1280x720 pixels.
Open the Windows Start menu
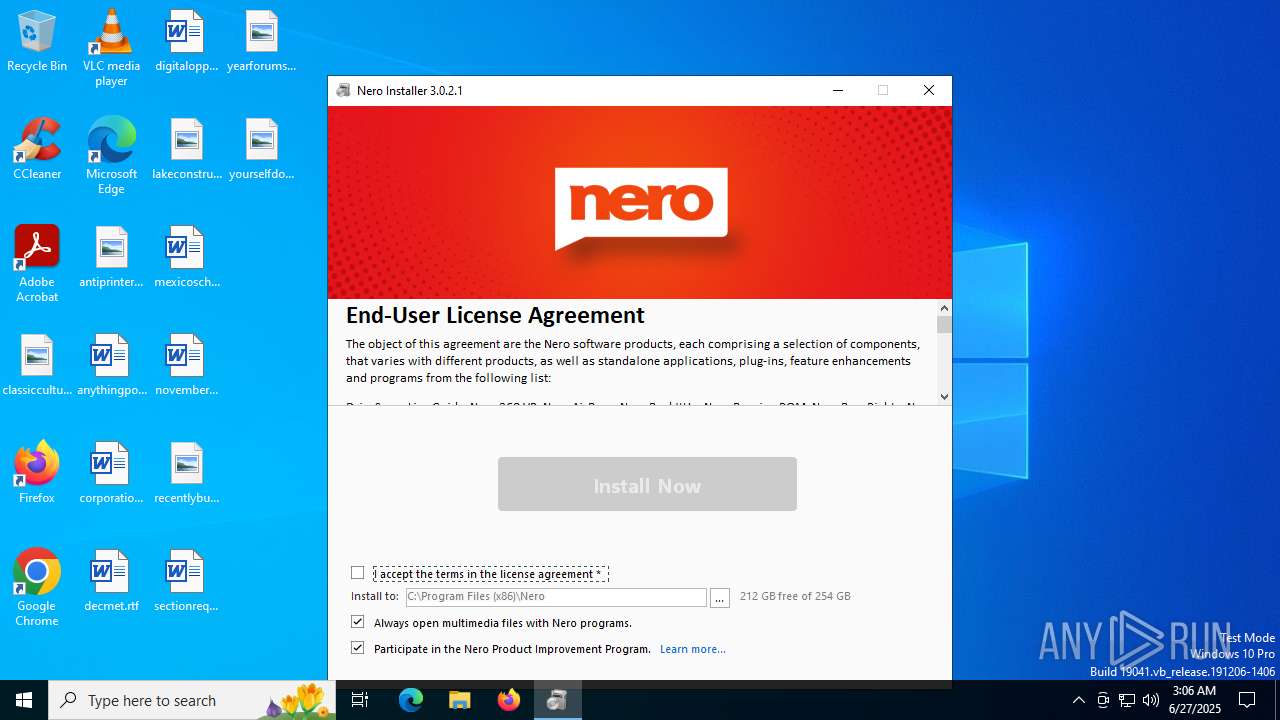[24, 700]
